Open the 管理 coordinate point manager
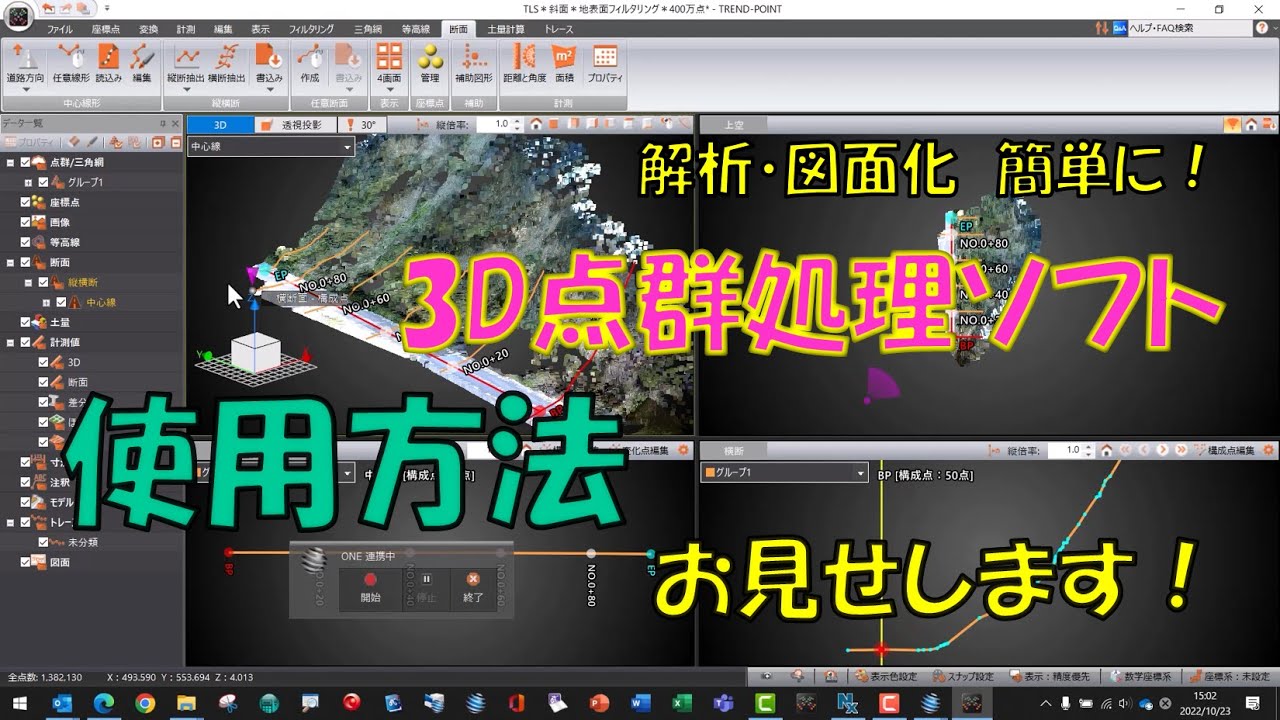This screenshot has width=1280, height=720. 430,63
